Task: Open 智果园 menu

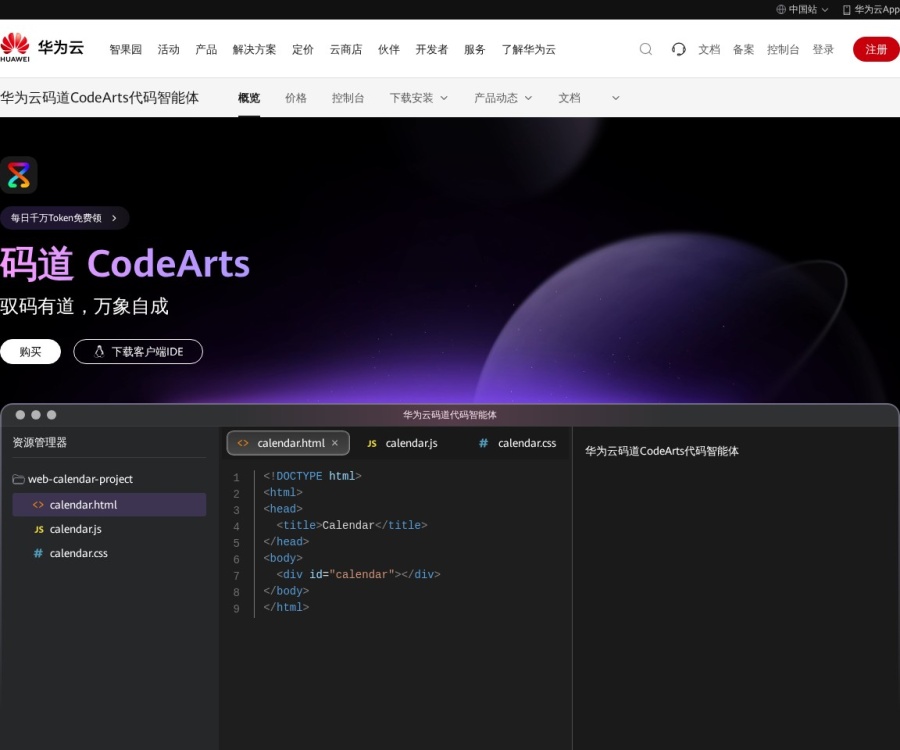Action: click(126, 49)
